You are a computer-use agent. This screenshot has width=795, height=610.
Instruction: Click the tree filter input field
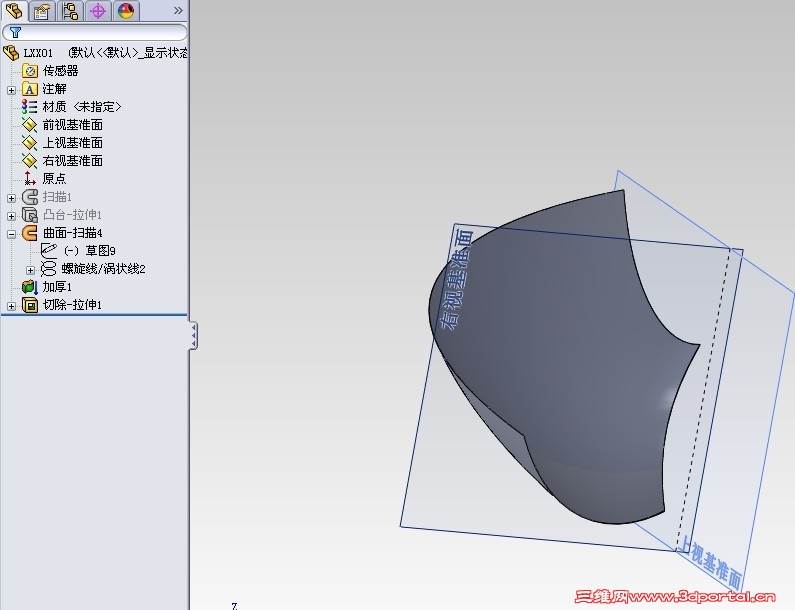95,32
